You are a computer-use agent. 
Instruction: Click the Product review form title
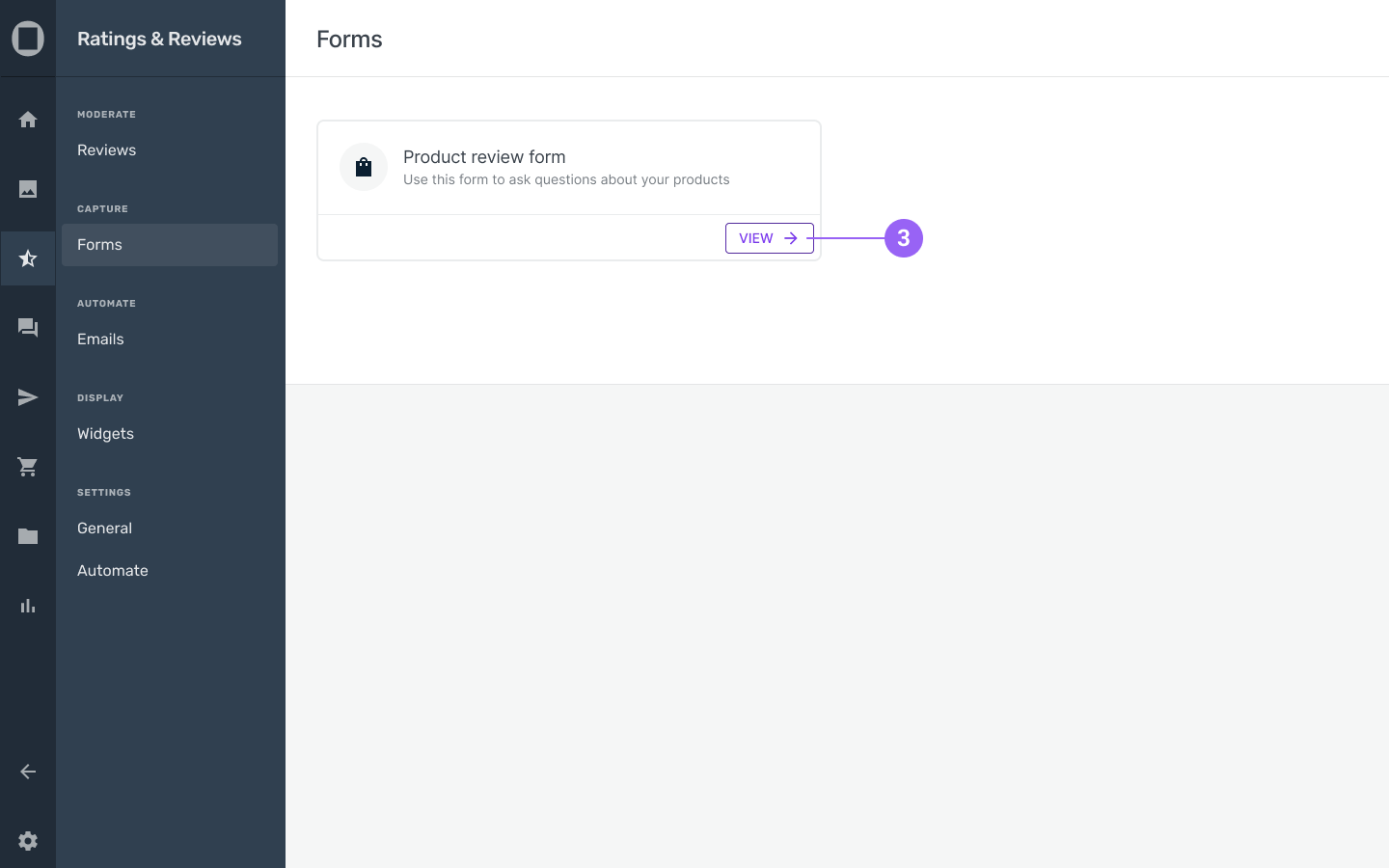484,157
